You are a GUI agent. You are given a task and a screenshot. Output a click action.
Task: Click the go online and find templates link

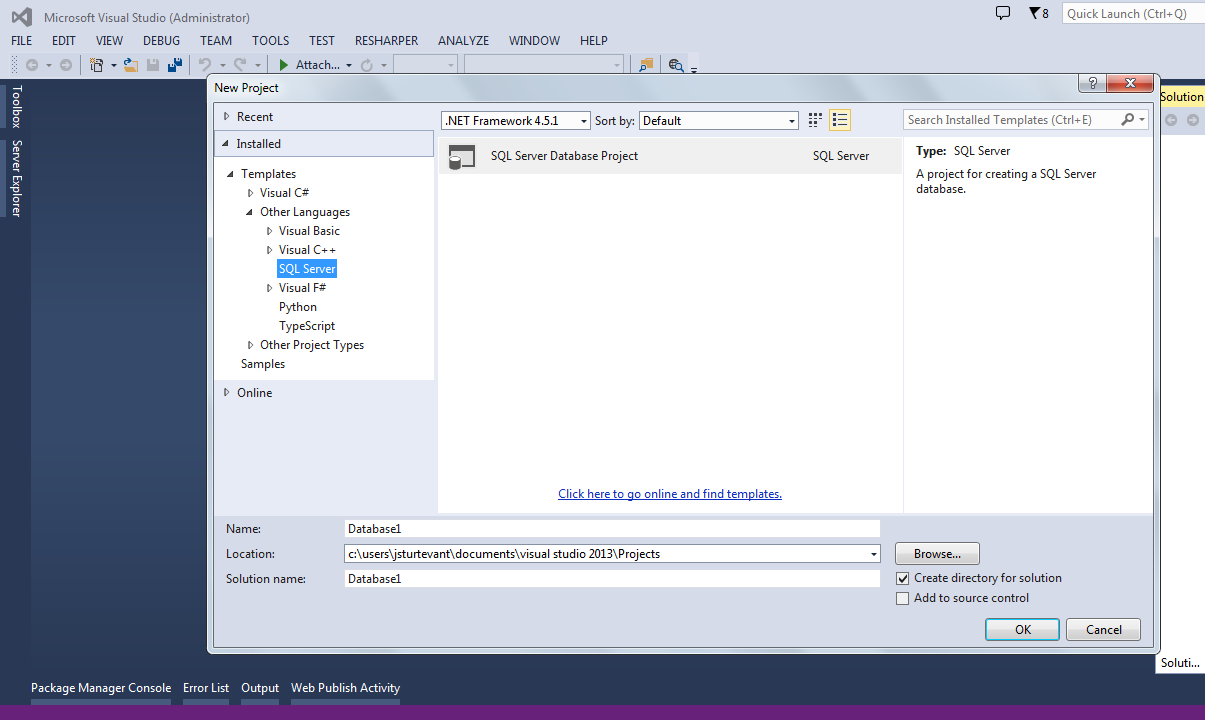(670, 494)
